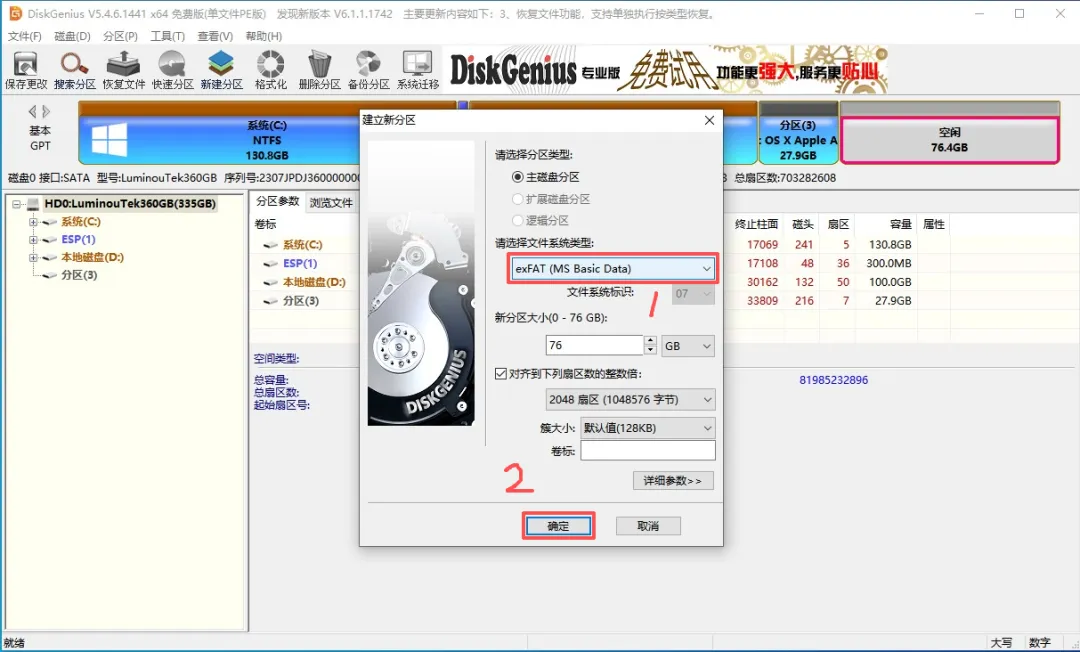Click the Windows logo on system C partition bar

click(x=110, y=140)
